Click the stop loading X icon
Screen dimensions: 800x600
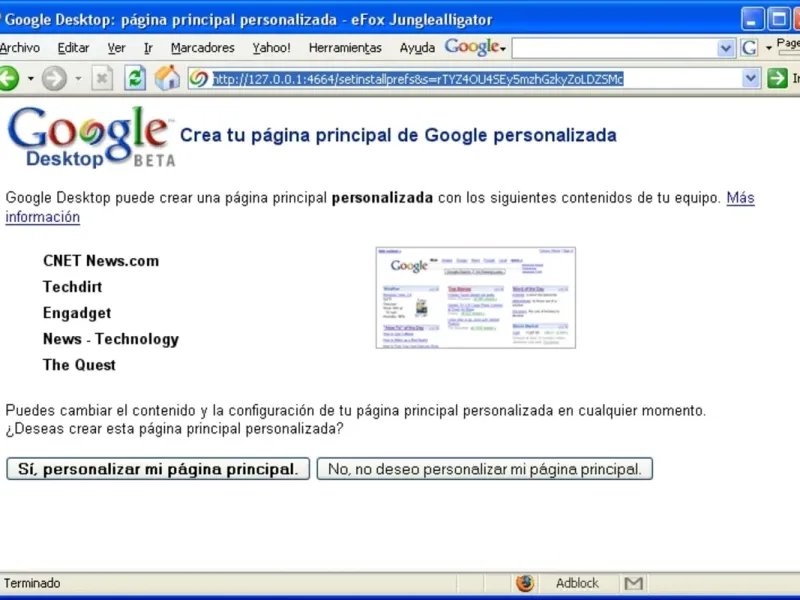(x=102, y=79)
